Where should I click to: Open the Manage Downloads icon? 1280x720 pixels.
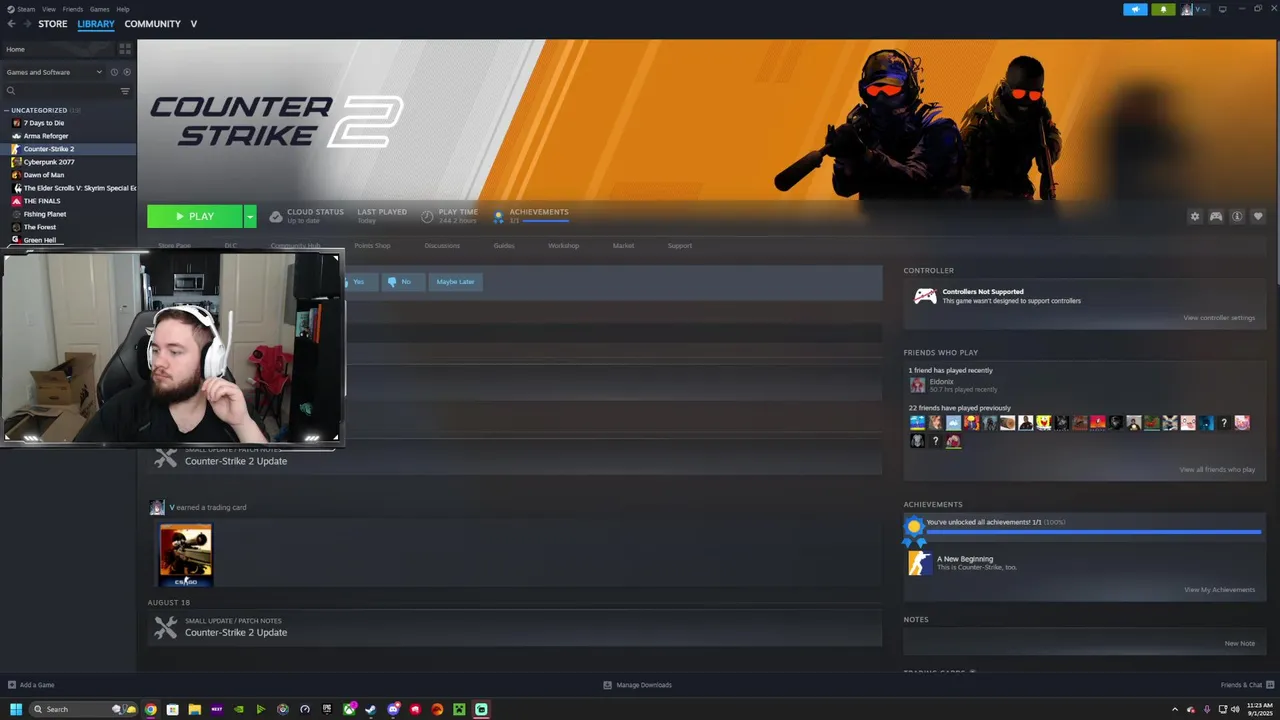tap(607, 685)
